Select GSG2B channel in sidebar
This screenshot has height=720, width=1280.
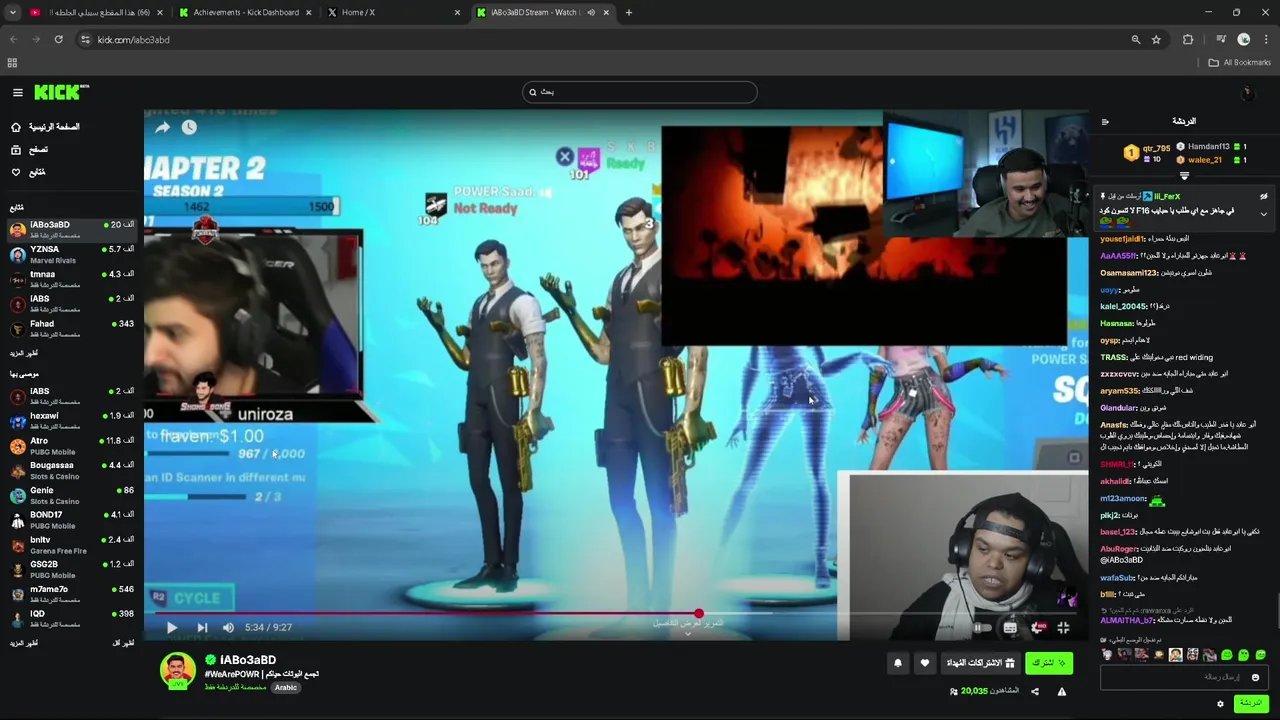point(71,569)
